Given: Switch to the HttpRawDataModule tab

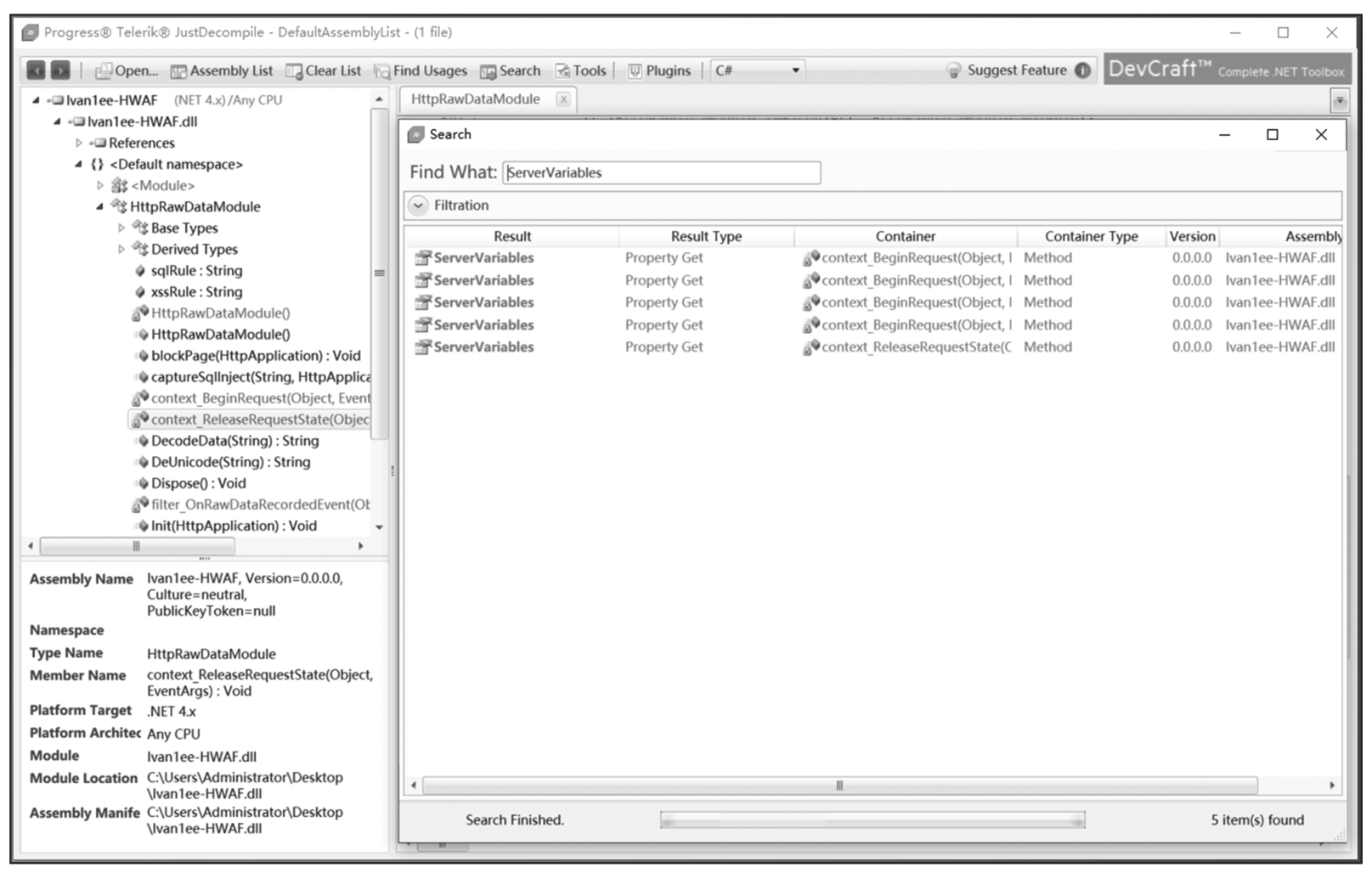Looking at the screenshot, I should click(476, 99).
